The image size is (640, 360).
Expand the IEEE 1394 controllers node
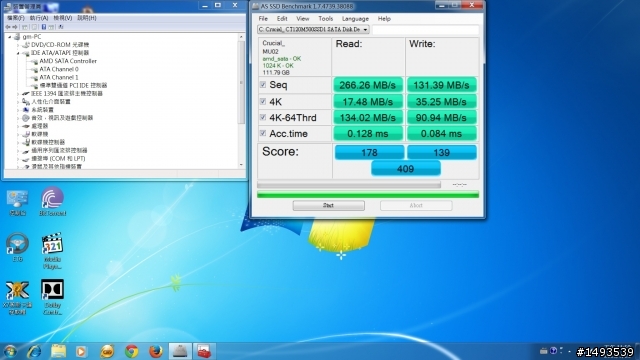[x=18, y=94]
